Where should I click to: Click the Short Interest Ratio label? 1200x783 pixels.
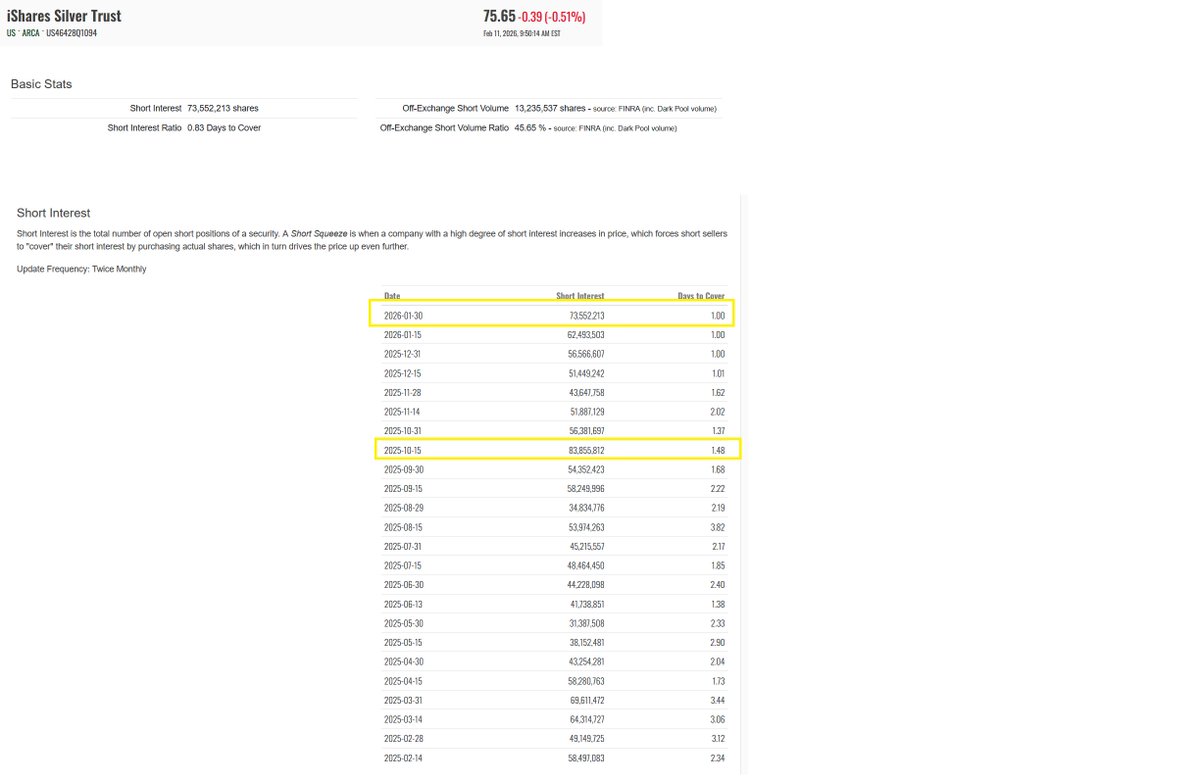point(145,128)
